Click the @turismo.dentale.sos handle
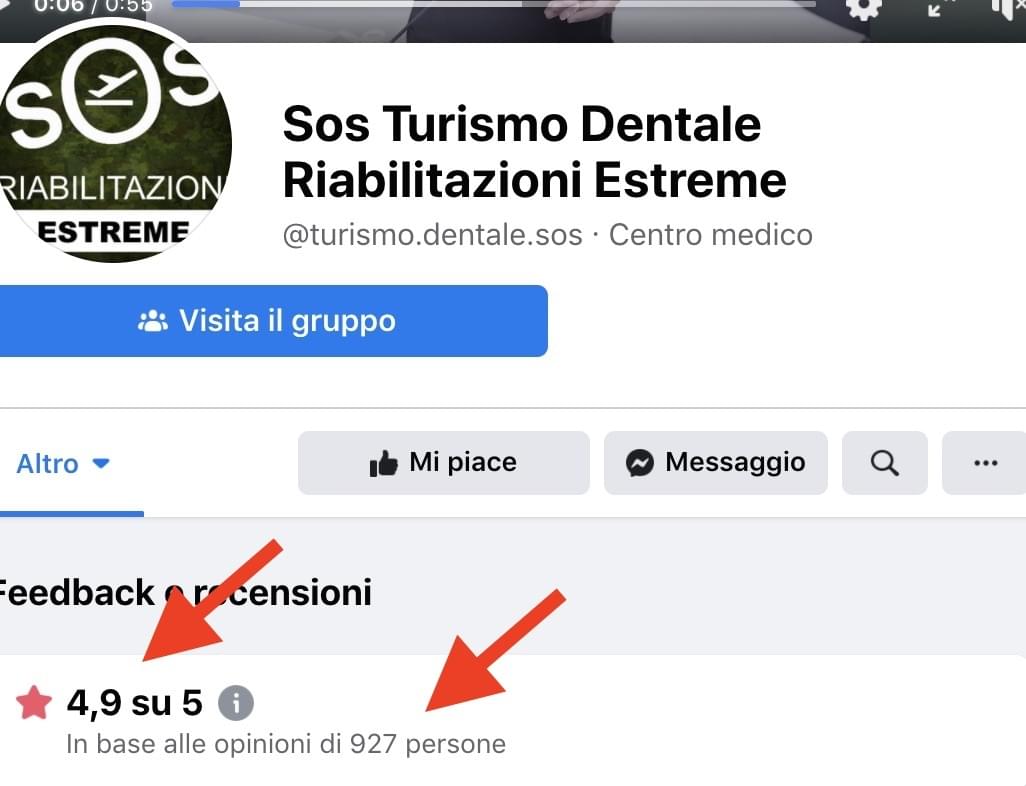The width and height of the screenshot is (1026, 786). [433, 234]
